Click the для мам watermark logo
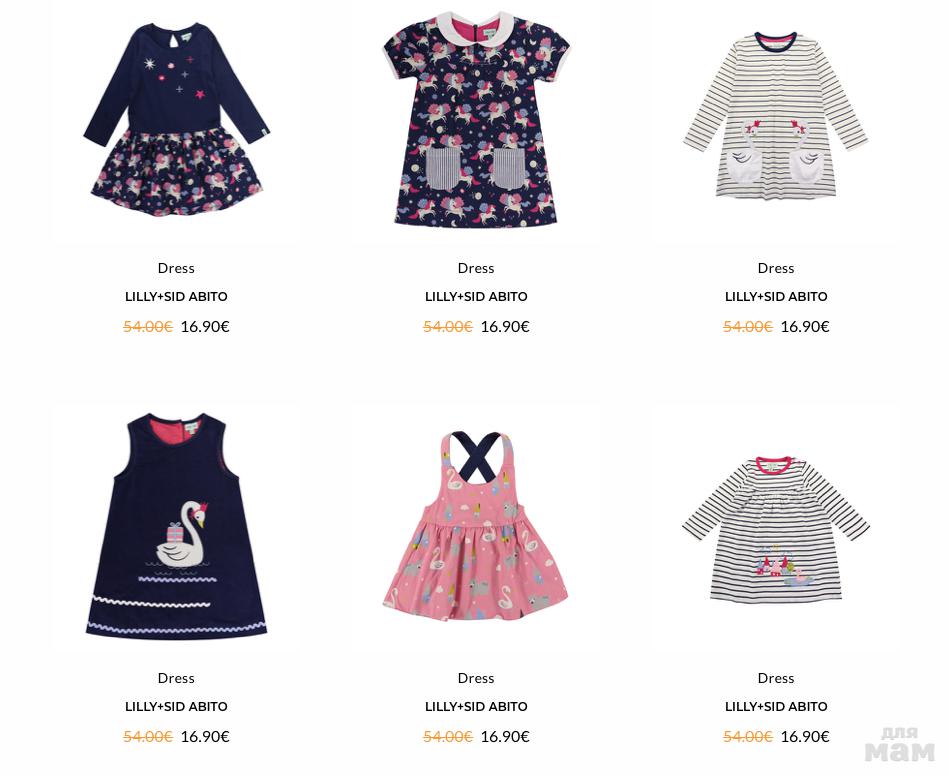The width and height of the screenshot is (950, 776). click(x=900, y=744)
